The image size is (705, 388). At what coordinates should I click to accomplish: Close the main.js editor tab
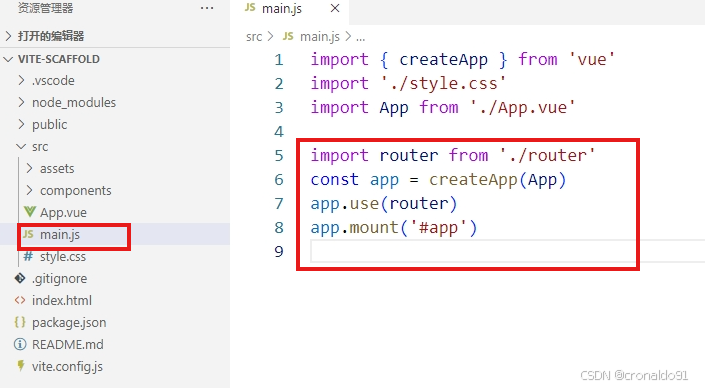335,8
